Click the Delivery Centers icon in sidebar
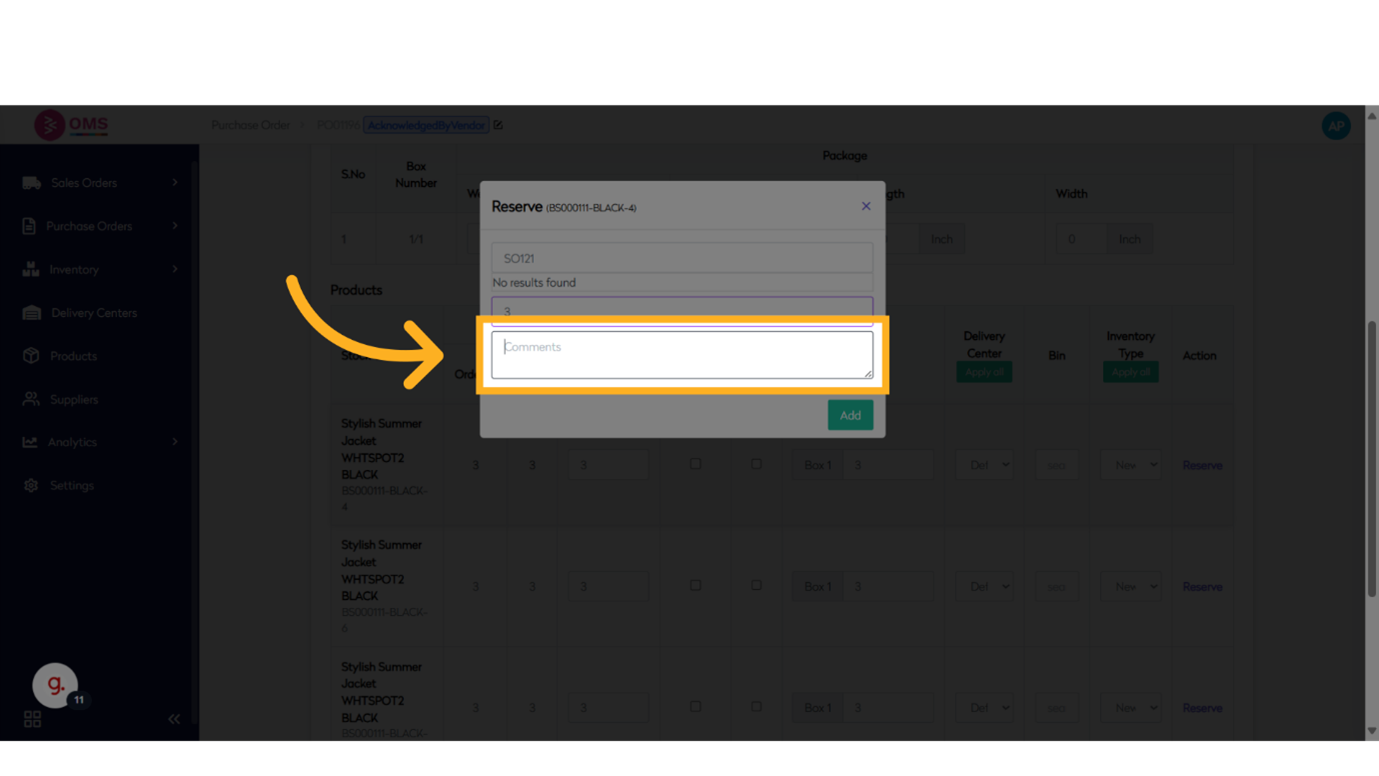Image resolution: width=1379 pixels, height=776 pixels. [31, 313]
